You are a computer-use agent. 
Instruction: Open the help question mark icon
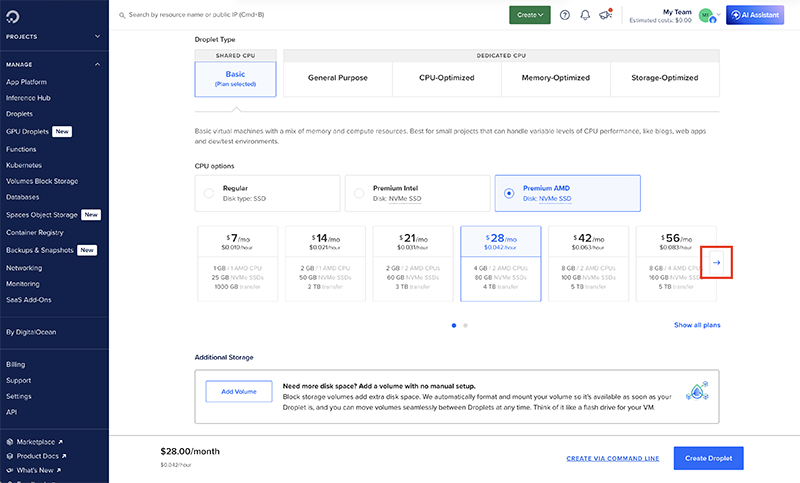point(565,15)
